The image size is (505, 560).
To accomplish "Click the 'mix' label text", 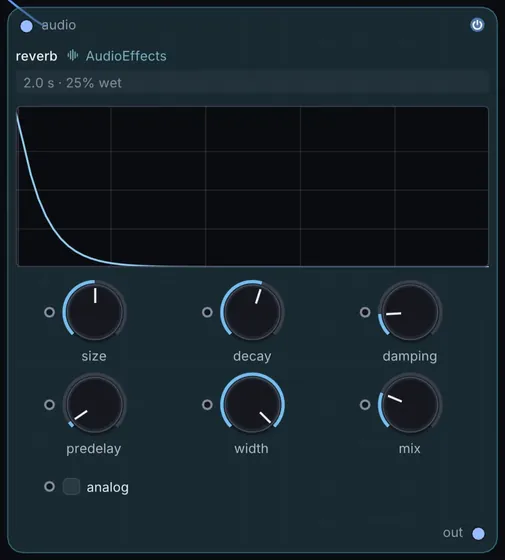I will [x=410, y=449].
